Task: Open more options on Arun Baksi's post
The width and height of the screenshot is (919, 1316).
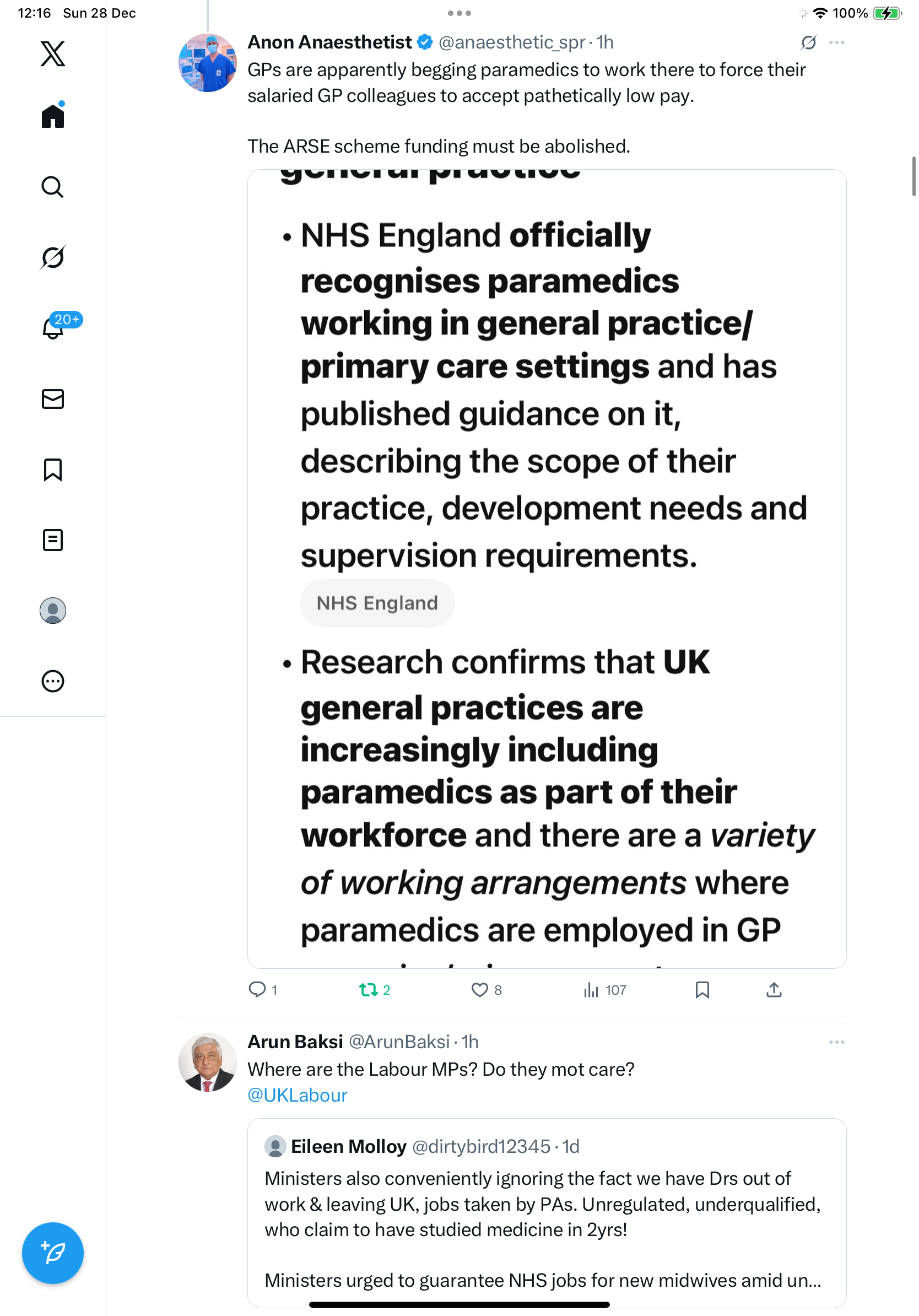Action: [x=836, y=1042]
